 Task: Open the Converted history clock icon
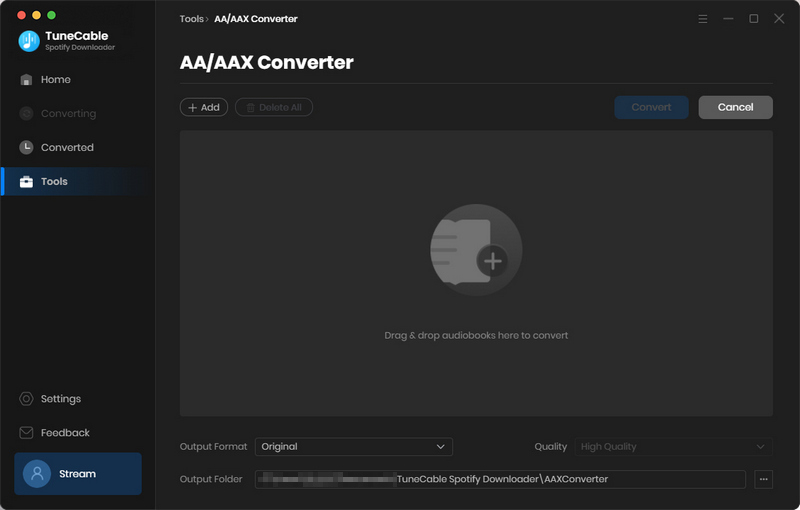point(26,147)
